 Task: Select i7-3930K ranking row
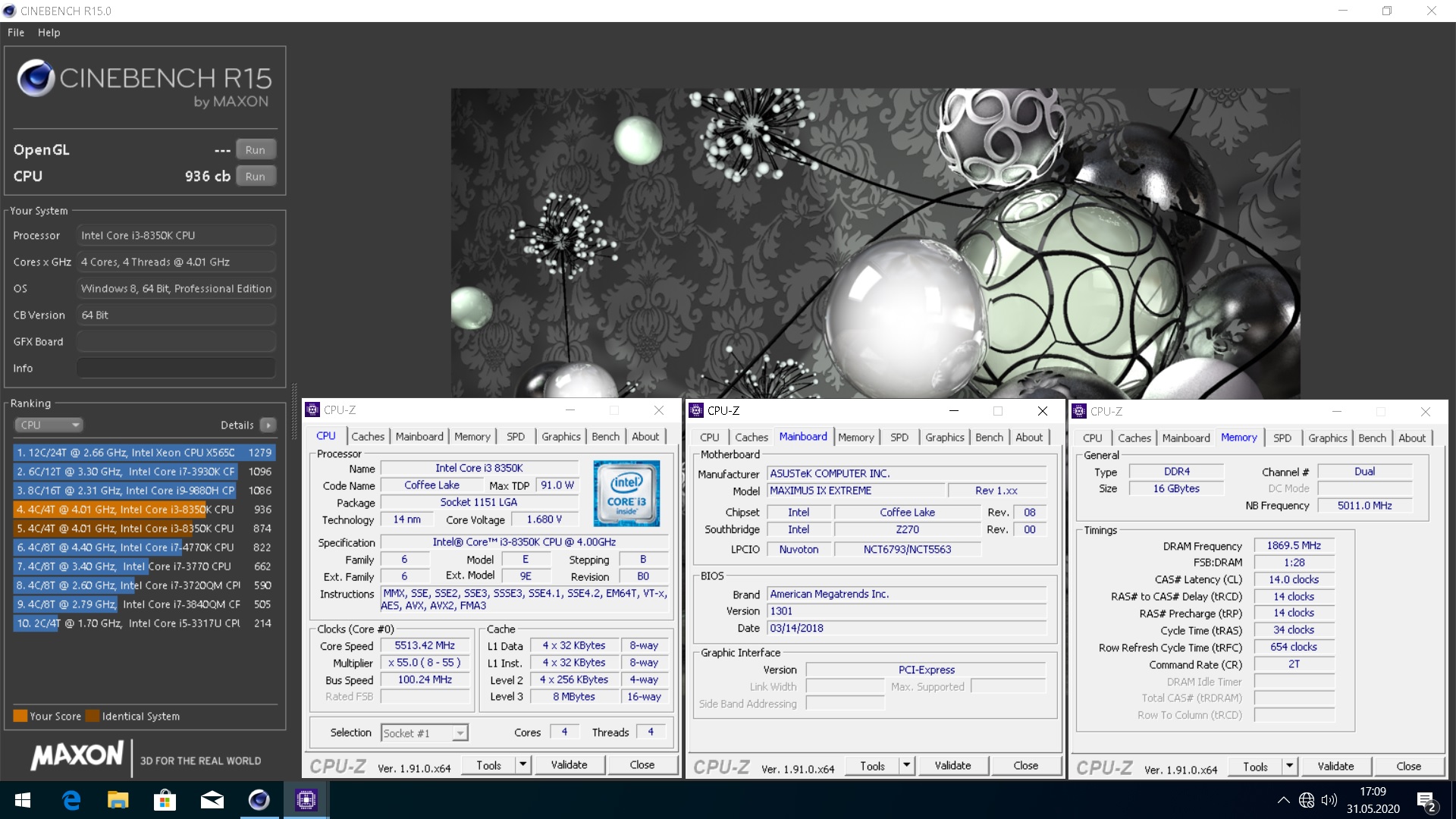click(x=144, y=472)
